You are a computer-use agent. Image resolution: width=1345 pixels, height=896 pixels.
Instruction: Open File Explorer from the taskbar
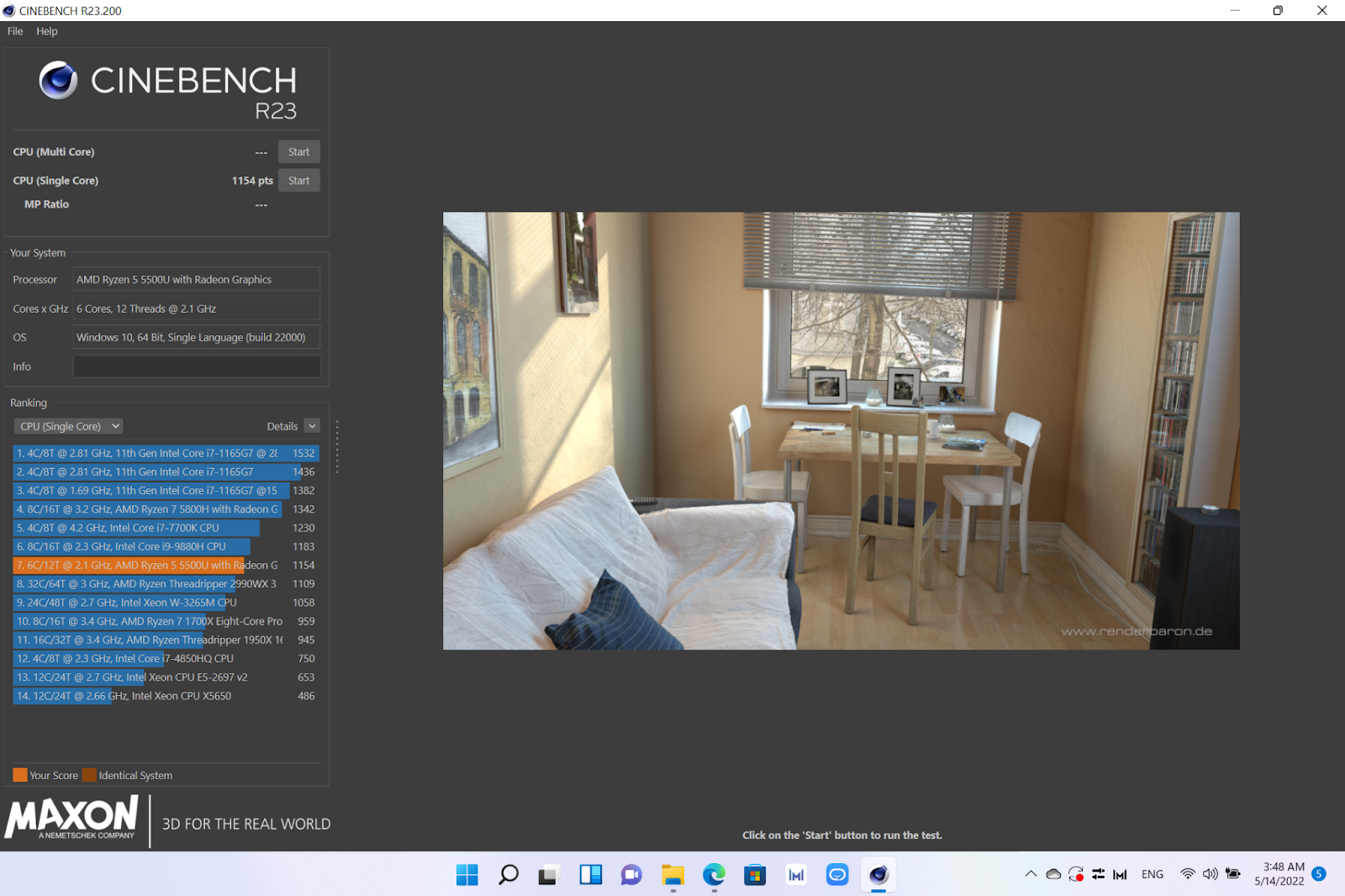coord(672,875)
